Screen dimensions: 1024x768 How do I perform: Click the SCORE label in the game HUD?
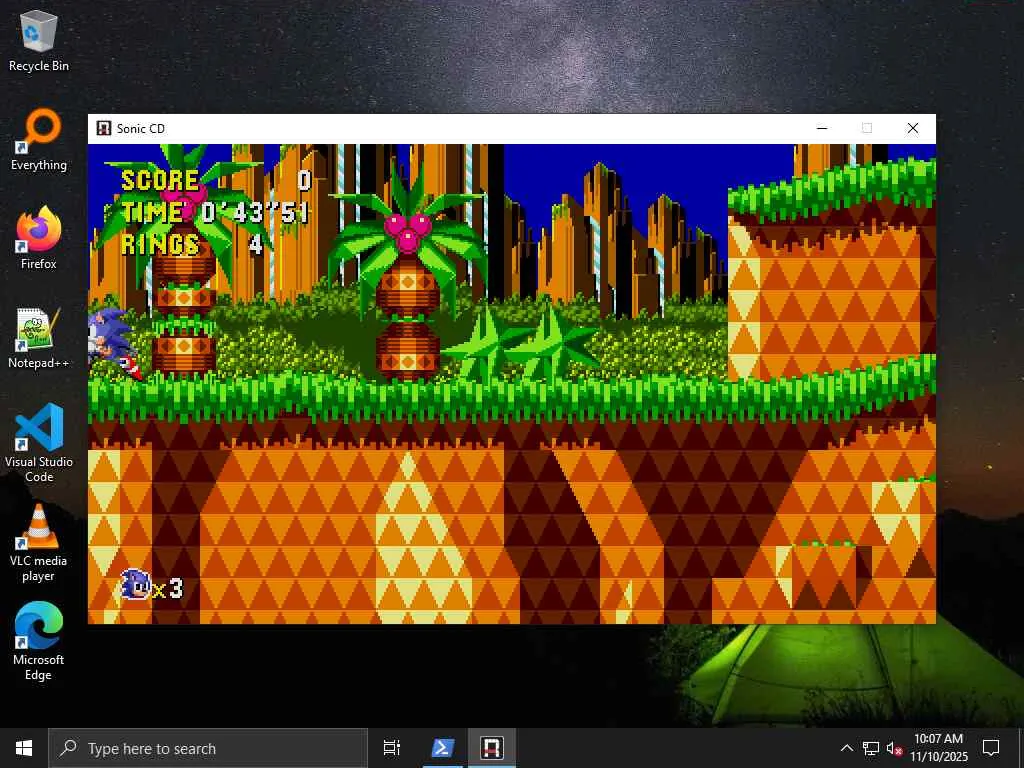click(160, 181)
